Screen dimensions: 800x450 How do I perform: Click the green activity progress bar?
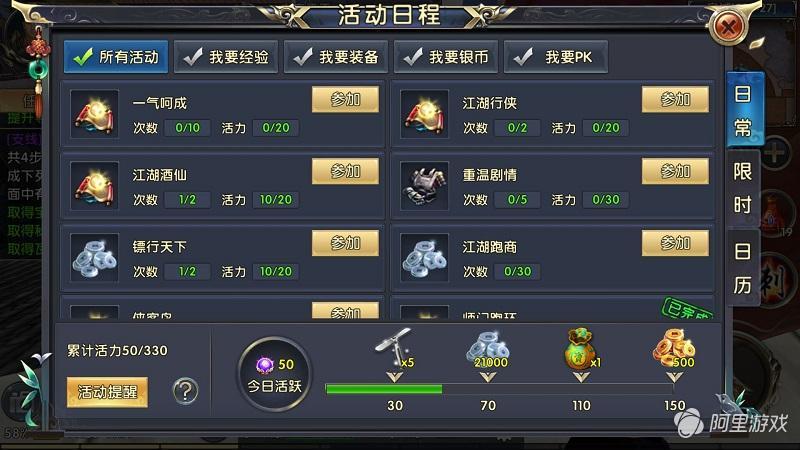384,389
